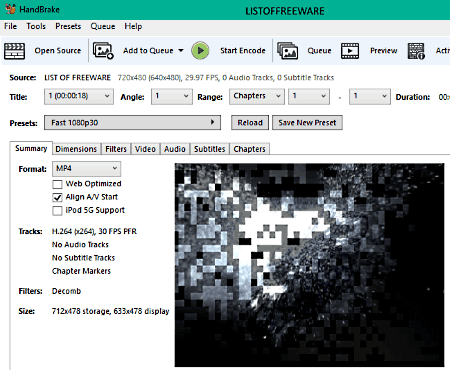Open the Queue menu
450x370 pixels.
[103, 26]
